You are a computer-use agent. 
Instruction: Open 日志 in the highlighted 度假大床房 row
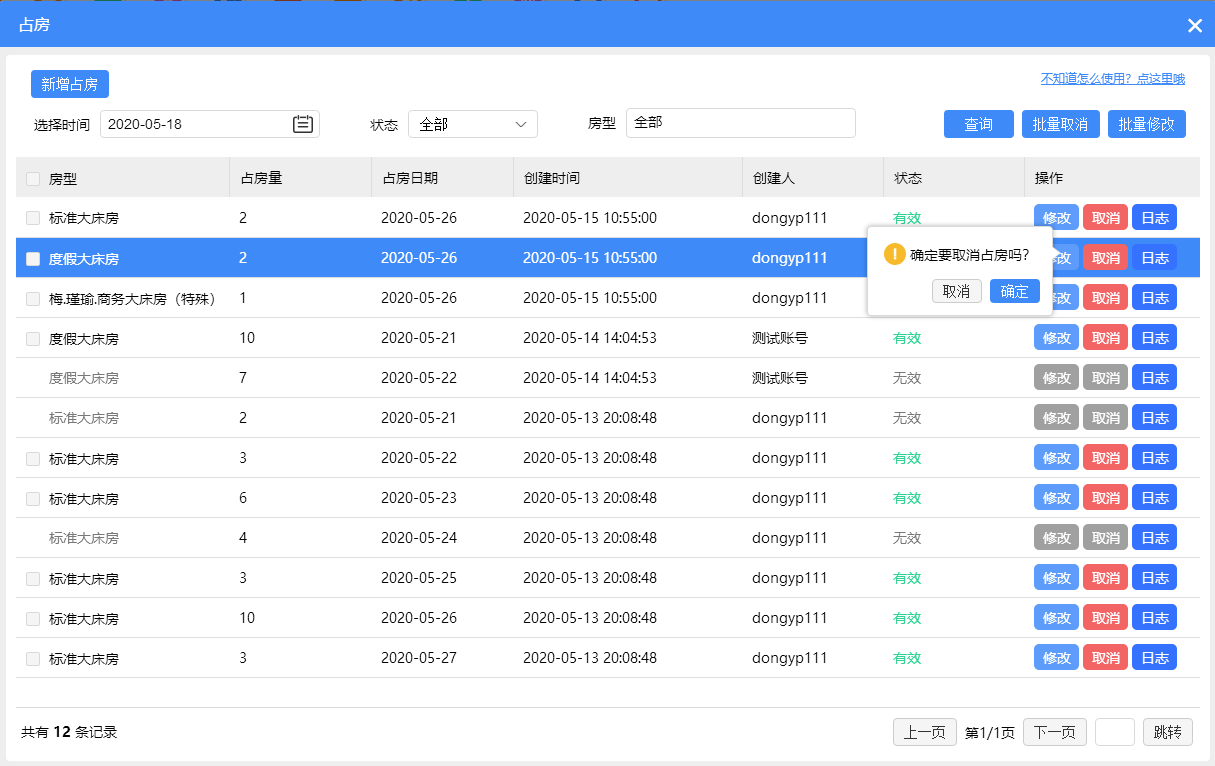click(x=1154, y=257)
